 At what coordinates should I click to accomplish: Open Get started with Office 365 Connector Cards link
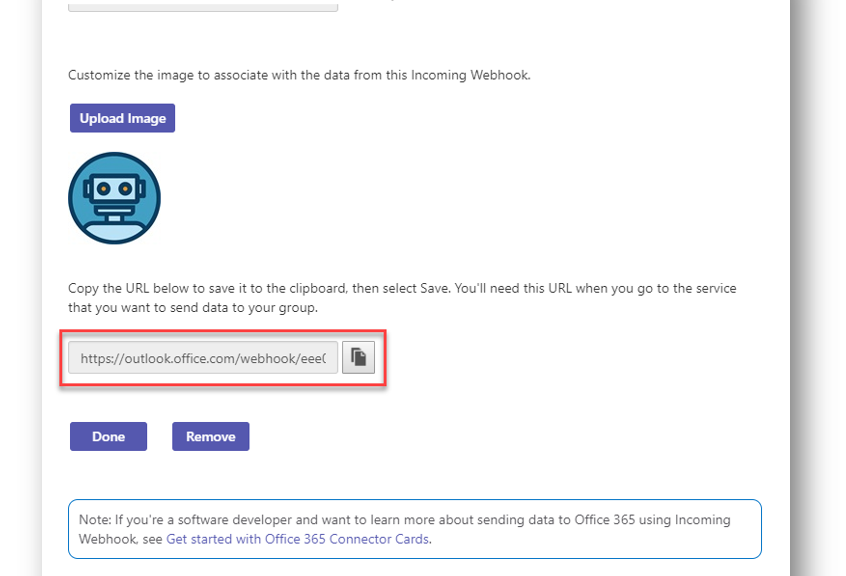(298, 539)
